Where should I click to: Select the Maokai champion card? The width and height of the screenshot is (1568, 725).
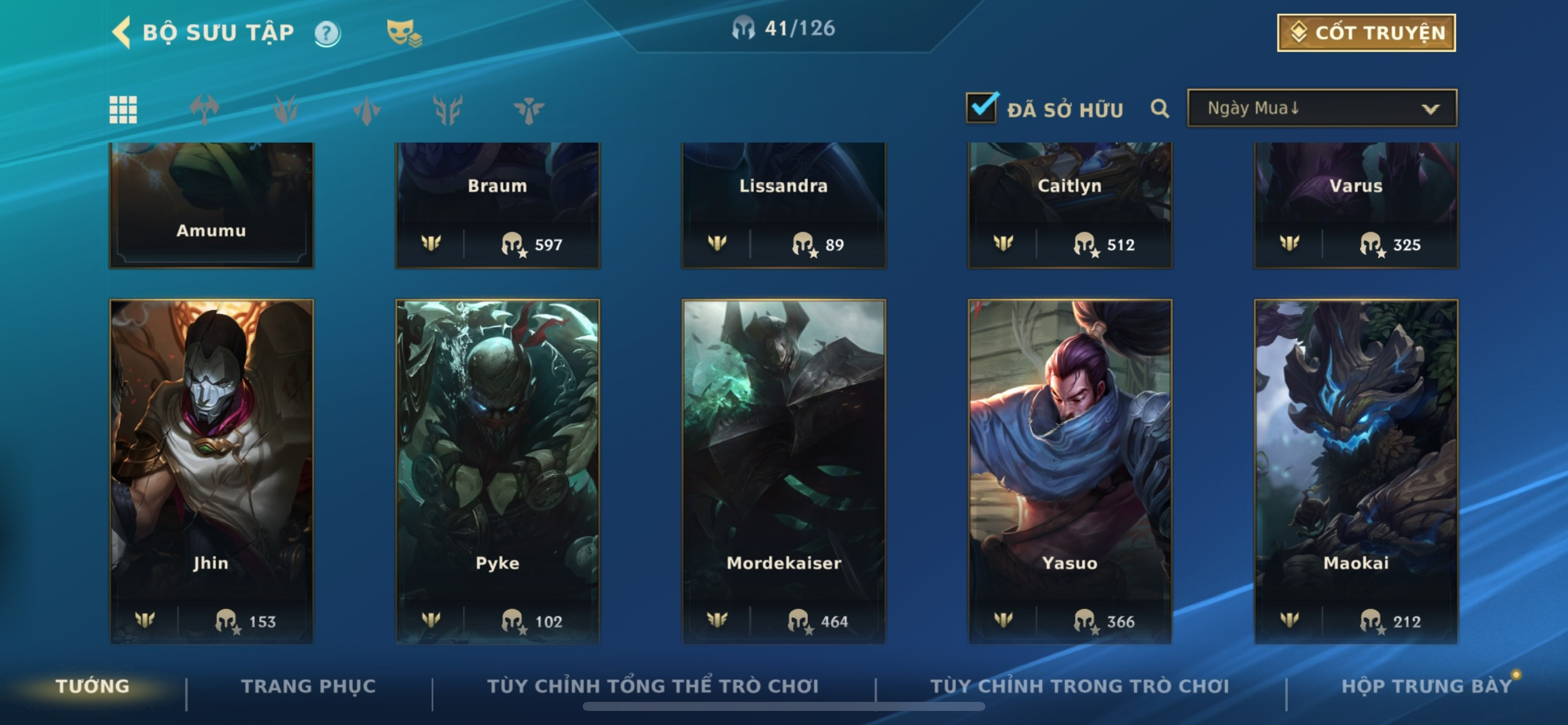tap(1356, 471)
